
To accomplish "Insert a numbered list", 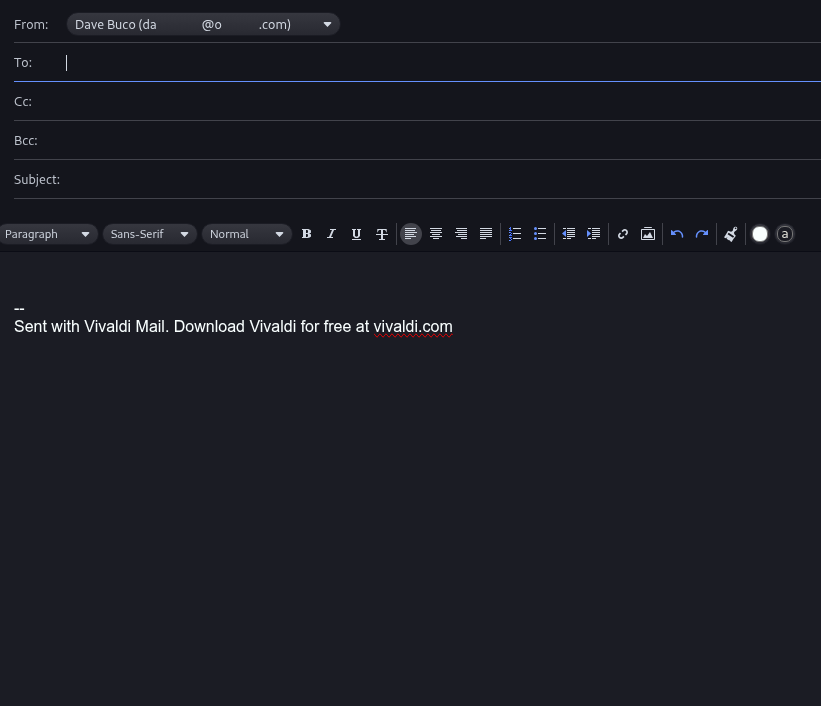I will coord(515,234).
